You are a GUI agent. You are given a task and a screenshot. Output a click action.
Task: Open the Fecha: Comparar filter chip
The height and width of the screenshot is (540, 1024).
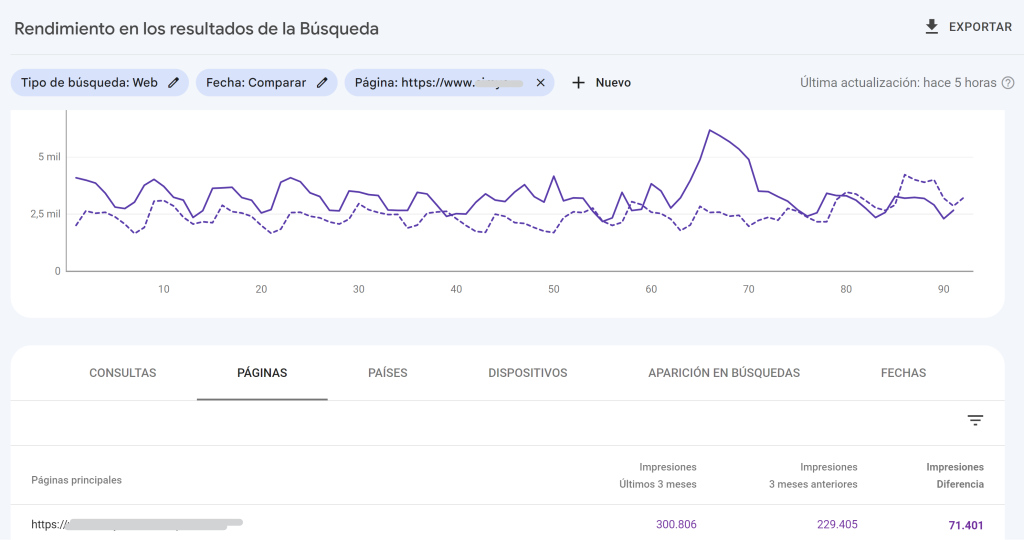click(257, 83)
